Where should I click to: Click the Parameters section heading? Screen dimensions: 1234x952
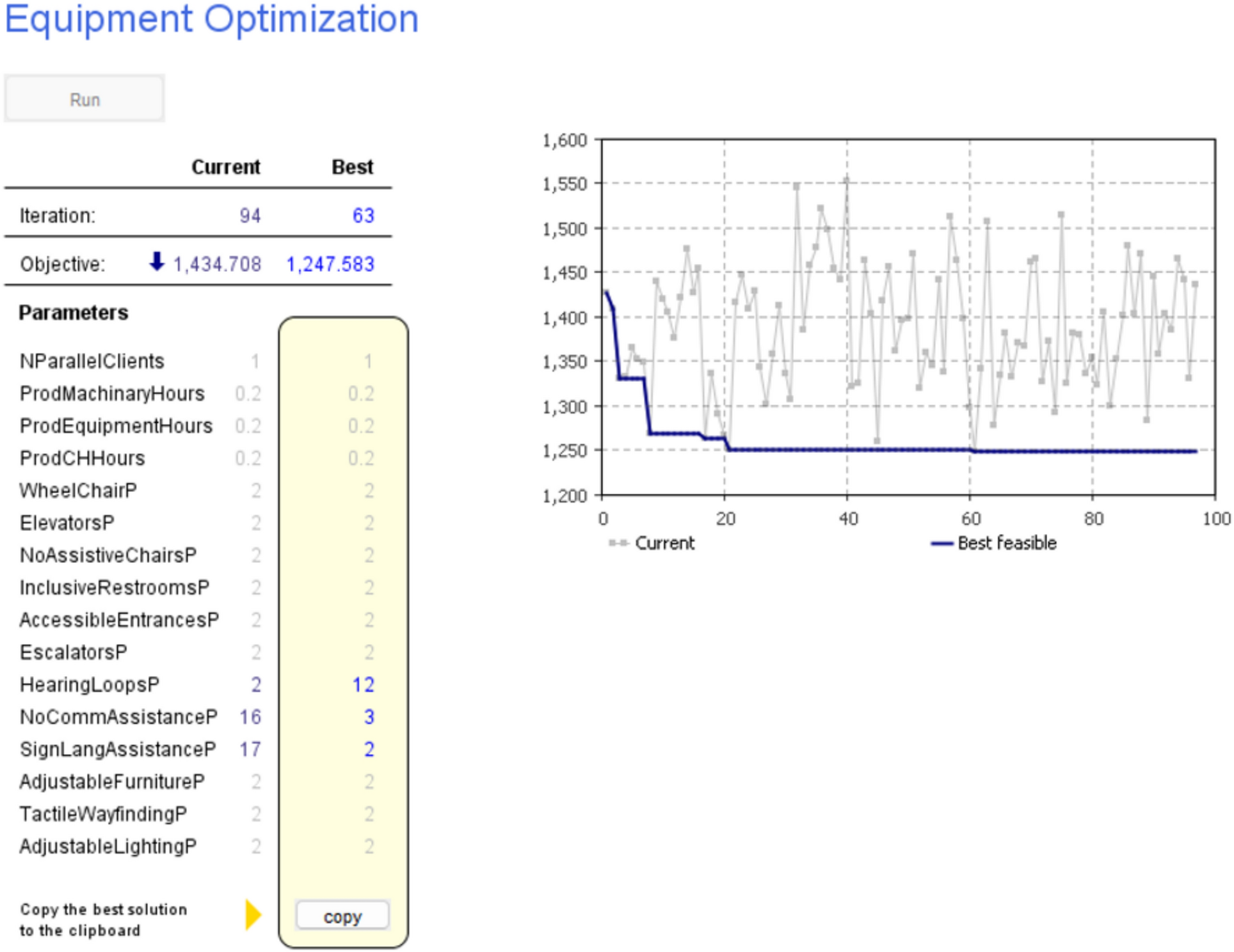(x=74, y=313)
